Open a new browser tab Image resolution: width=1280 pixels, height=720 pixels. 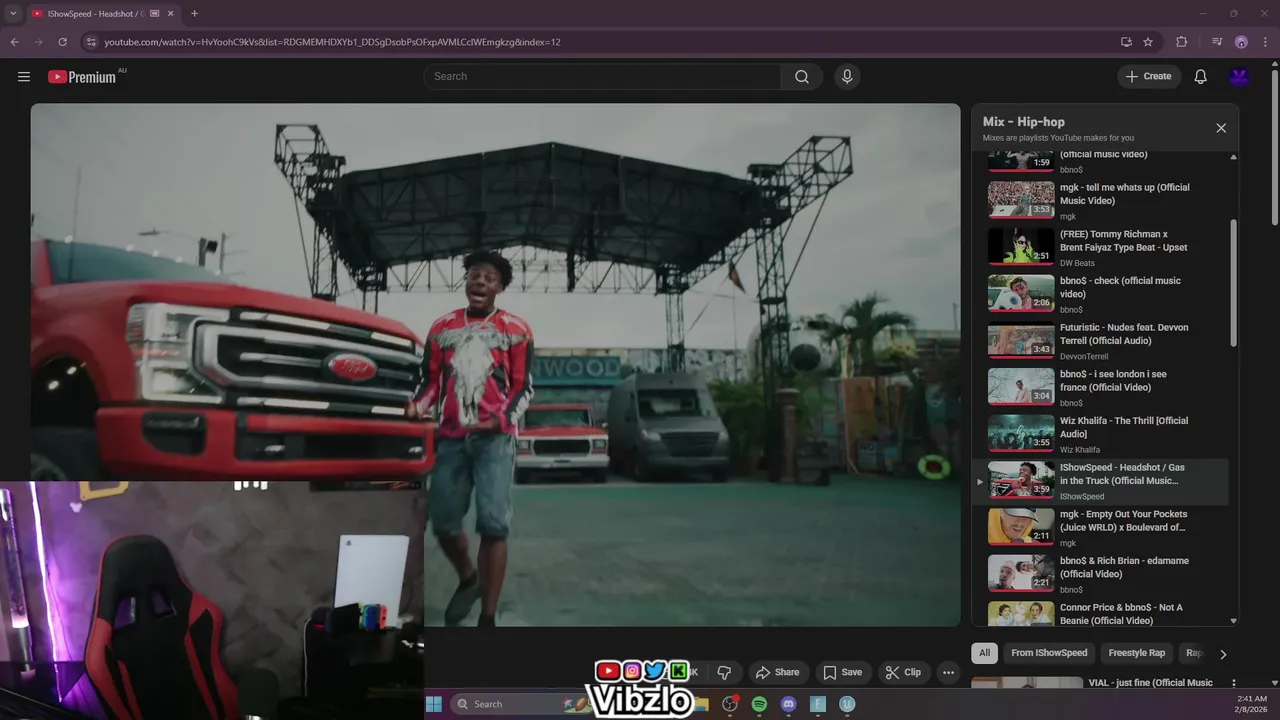coord(194,14)
